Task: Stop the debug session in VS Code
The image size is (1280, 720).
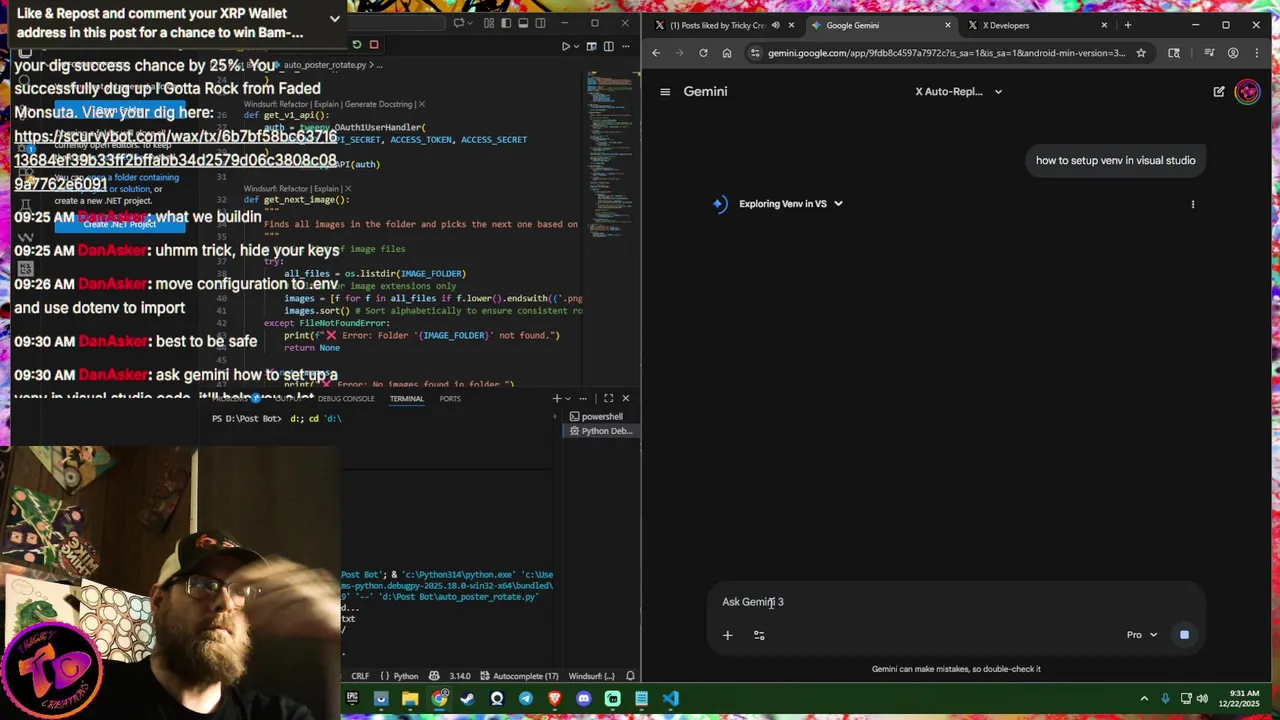Action: [374, 44]
